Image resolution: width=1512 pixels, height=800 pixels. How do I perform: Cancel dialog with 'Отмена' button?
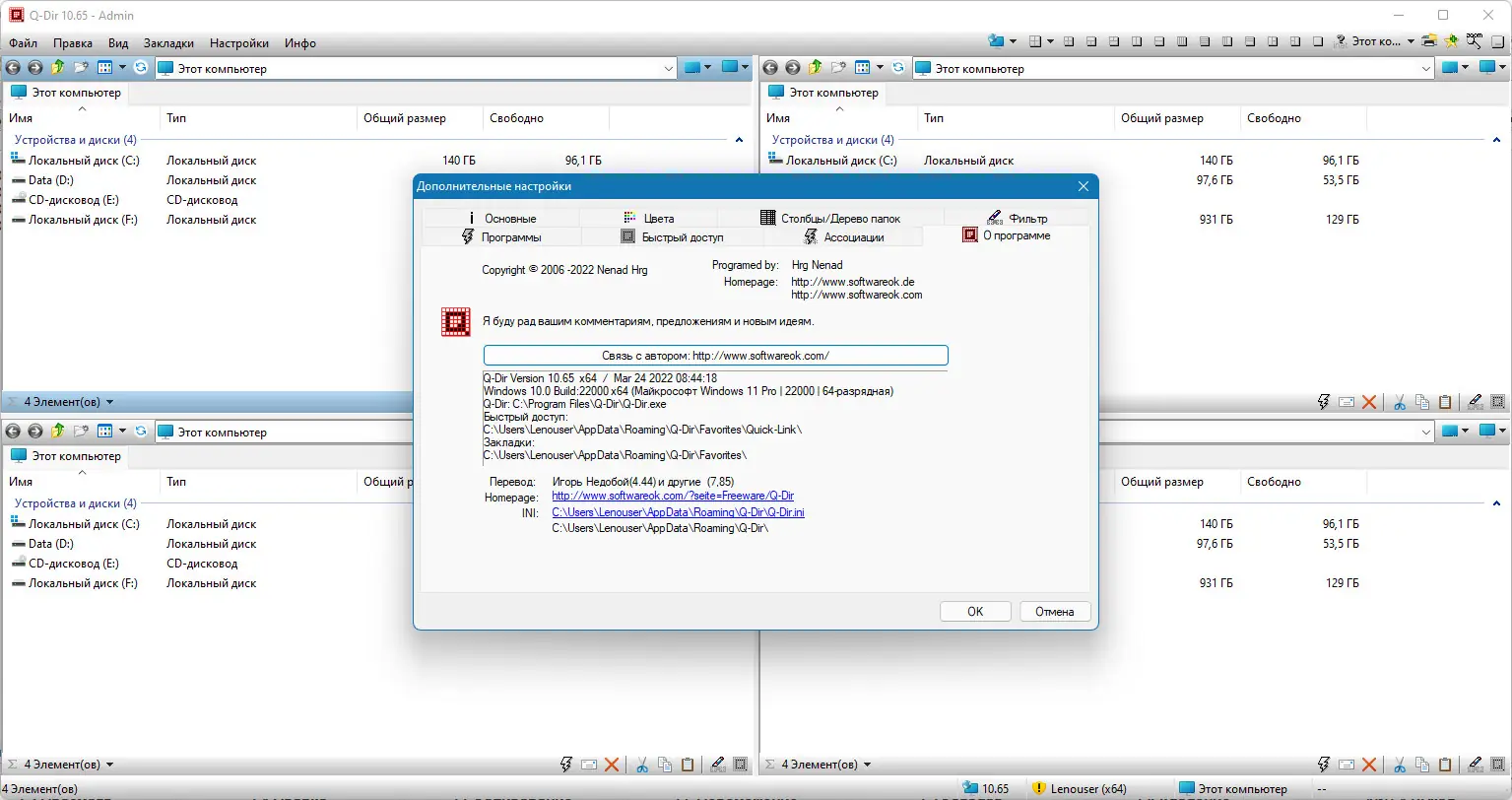[1055, 612]
